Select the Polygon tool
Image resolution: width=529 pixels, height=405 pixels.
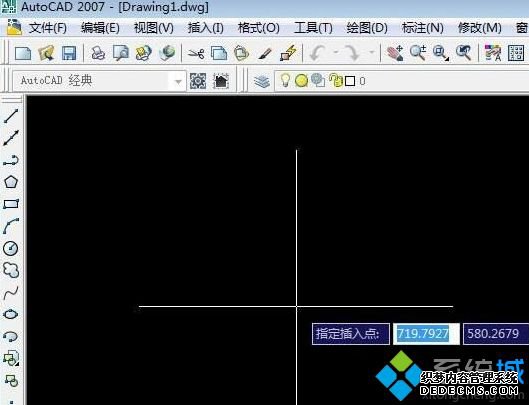coord(11,182)
